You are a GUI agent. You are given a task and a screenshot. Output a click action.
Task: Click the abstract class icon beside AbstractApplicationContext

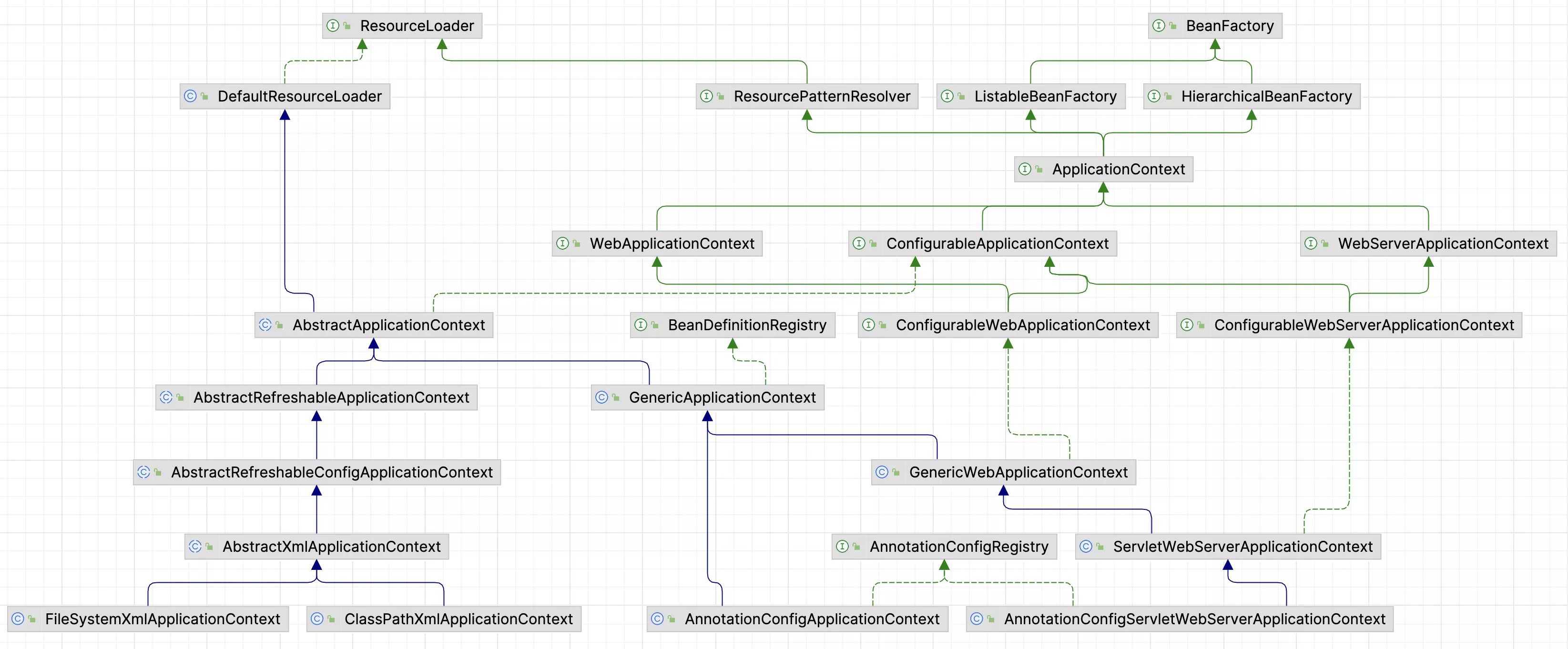point(265,325)
